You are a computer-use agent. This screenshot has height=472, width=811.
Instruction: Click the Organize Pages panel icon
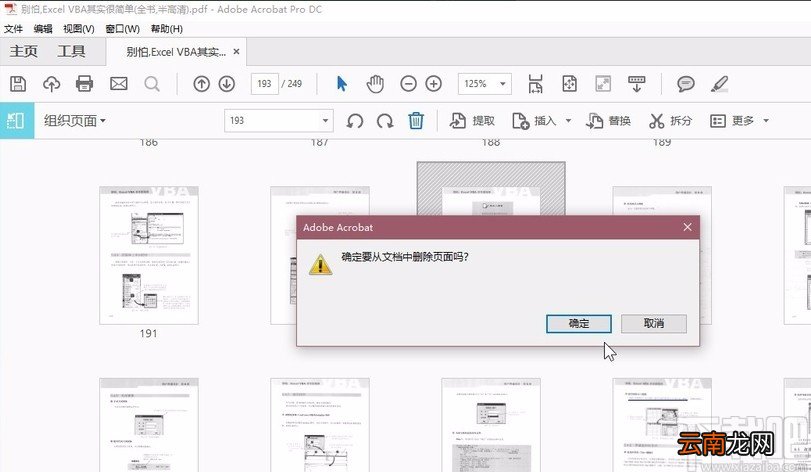click(x=17, y=120)
